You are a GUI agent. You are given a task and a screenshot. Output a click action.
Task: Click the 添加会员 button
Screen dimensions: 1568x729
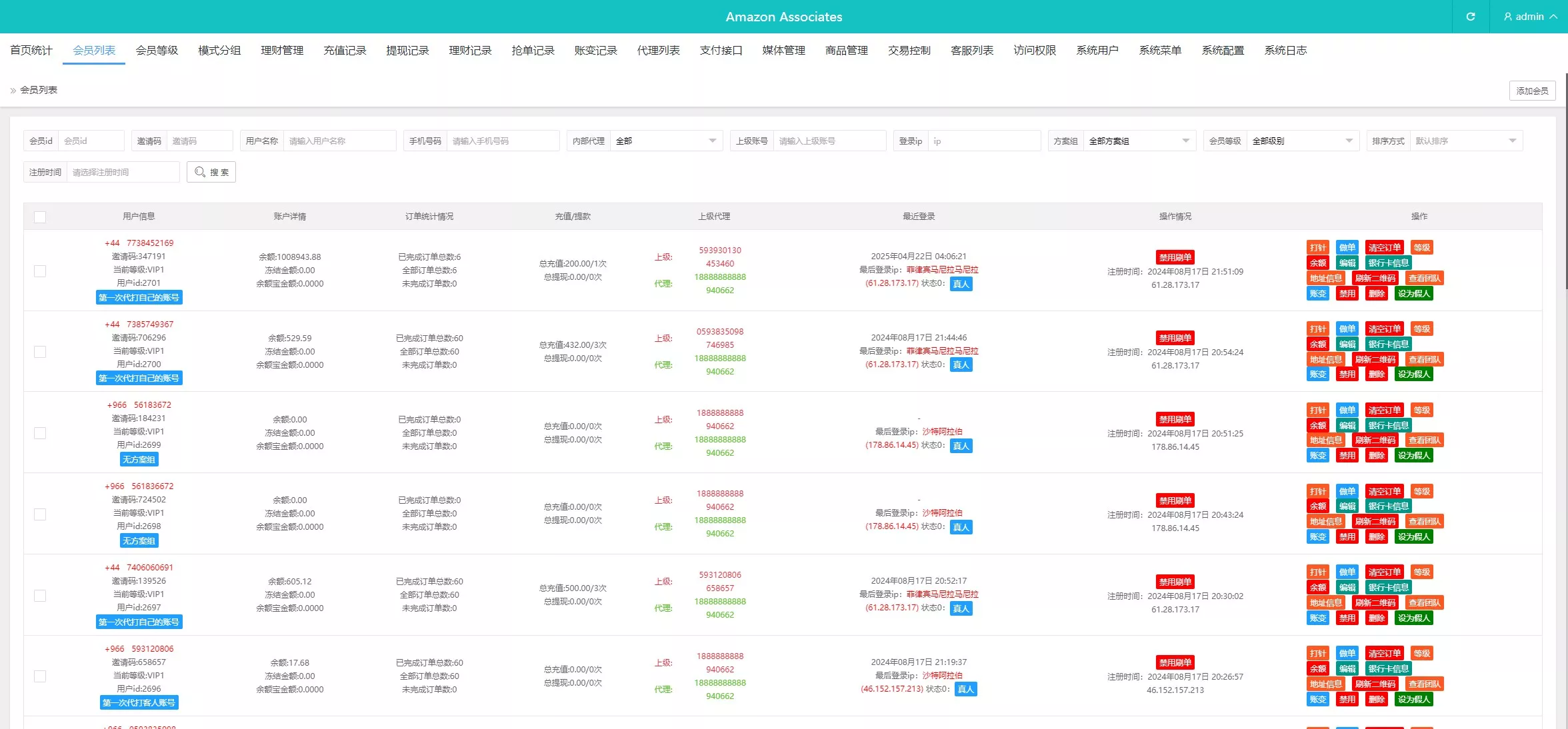coord(1531,91)
